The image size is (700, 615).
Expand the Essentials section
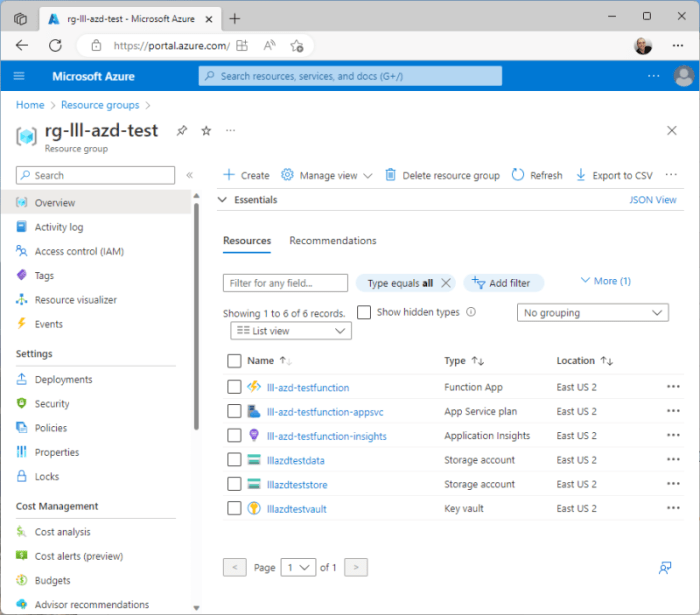pyautogui.click(x=223, y=200)
